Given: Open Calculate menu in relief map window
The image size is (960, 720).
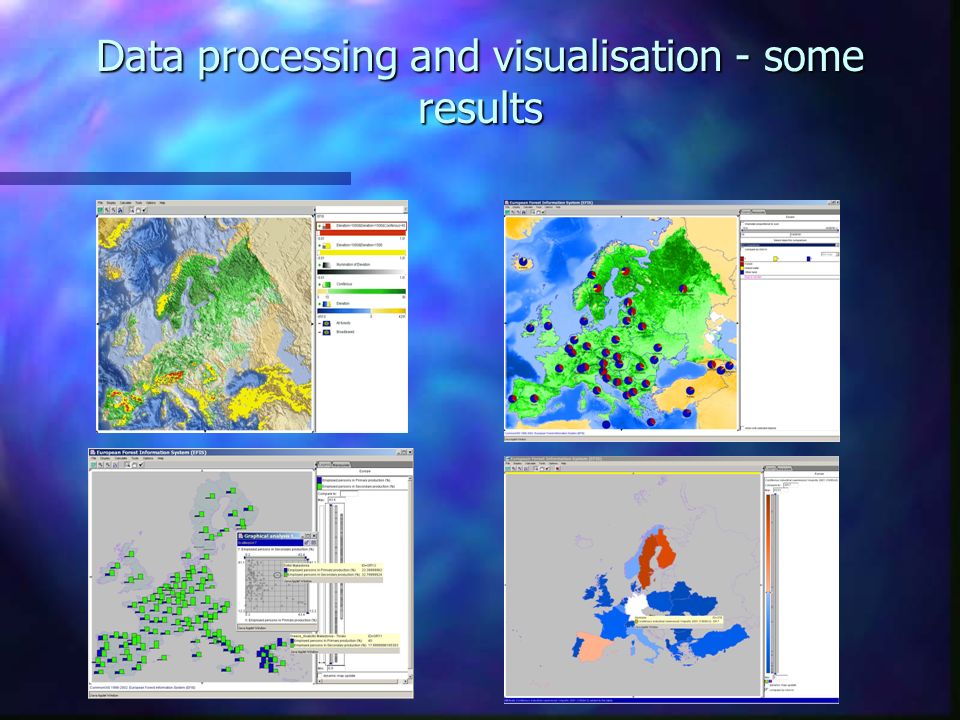Looking at the screenshot, I should coord(126,203).
